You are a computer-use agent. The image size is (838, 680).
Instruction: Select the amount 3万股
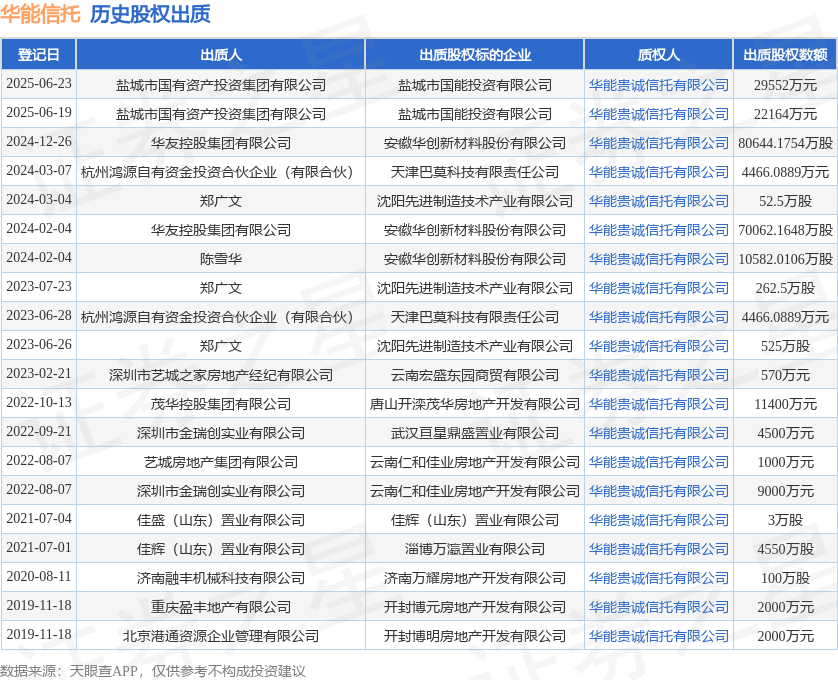tap(785, 520)
